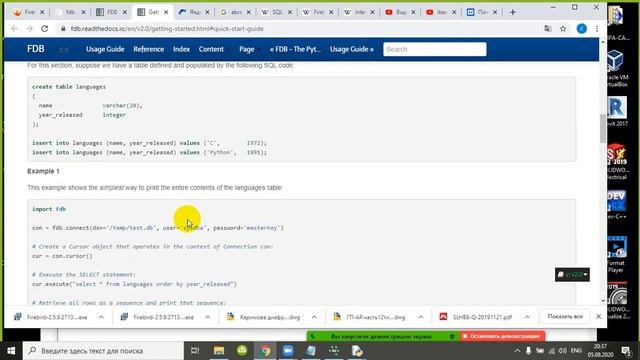
Task: Go to previous topic FDB – The Pyt...
Action: [295, 49]
